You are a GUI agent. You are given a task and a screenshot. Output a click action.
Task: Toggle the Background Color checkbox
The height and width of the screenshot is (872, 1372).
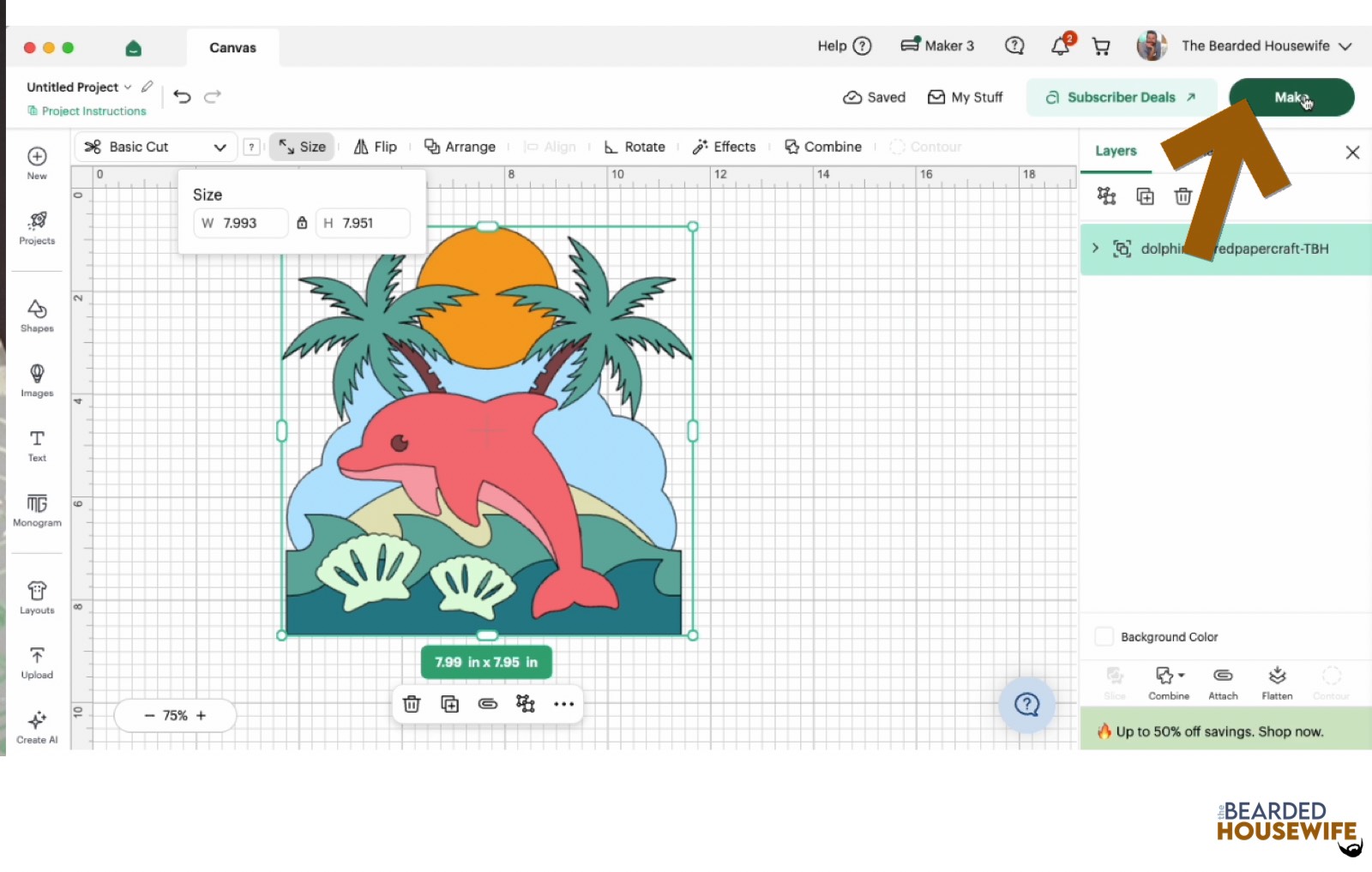click(1104, 637)
